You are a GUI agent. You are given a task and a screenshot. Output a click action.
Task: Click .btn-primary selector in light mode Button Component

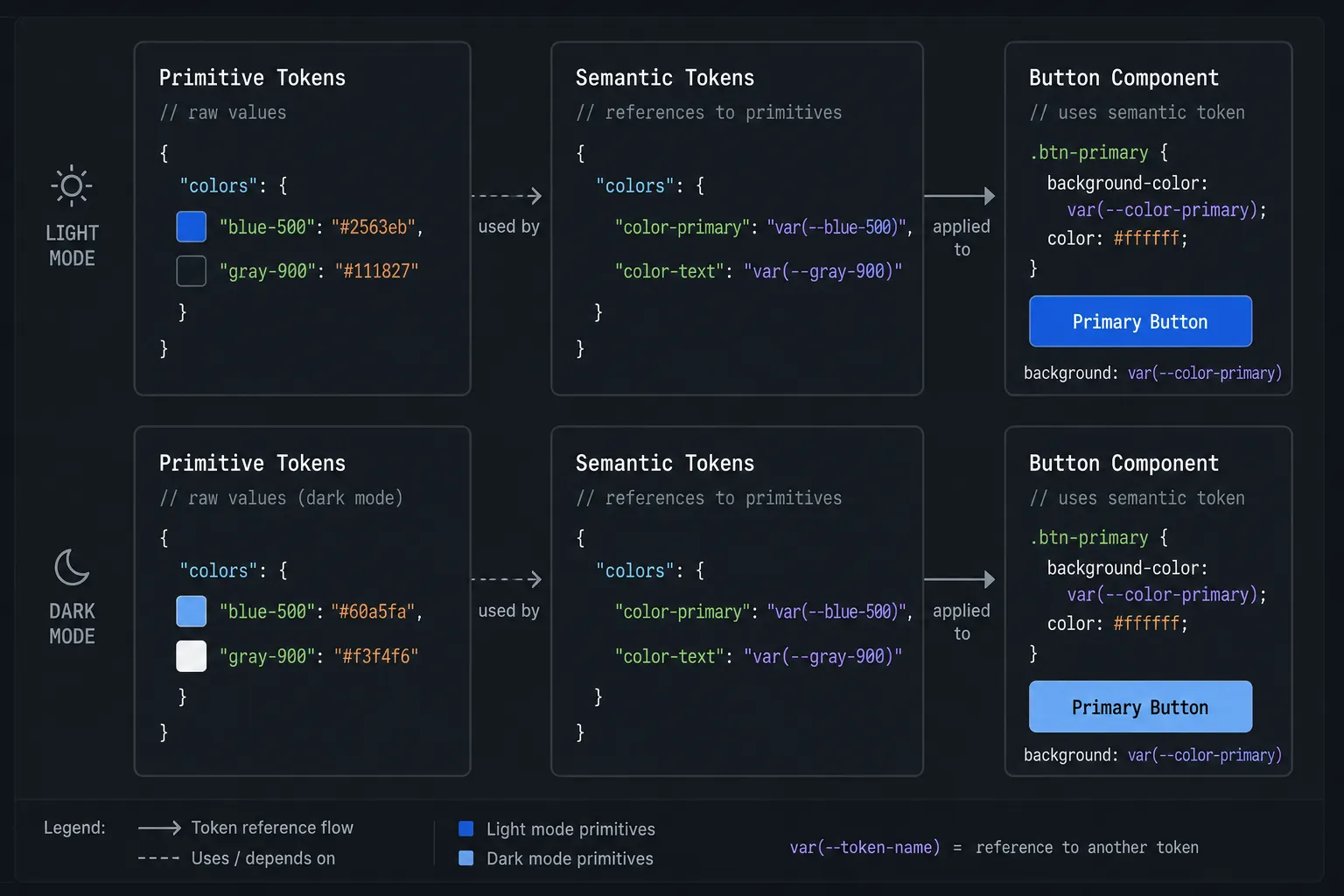click(1089, 152)
